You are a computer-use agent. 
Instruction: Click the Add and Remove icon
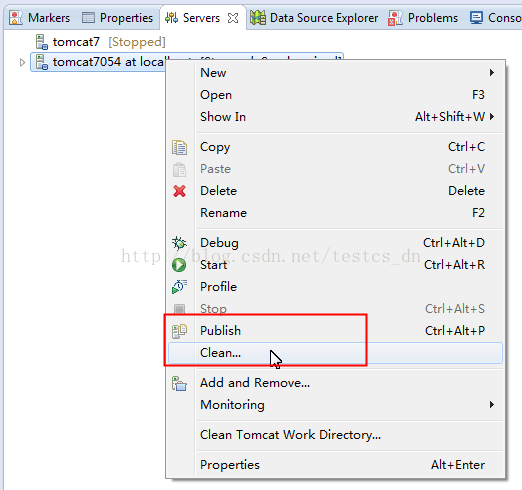tap(179, 383)
